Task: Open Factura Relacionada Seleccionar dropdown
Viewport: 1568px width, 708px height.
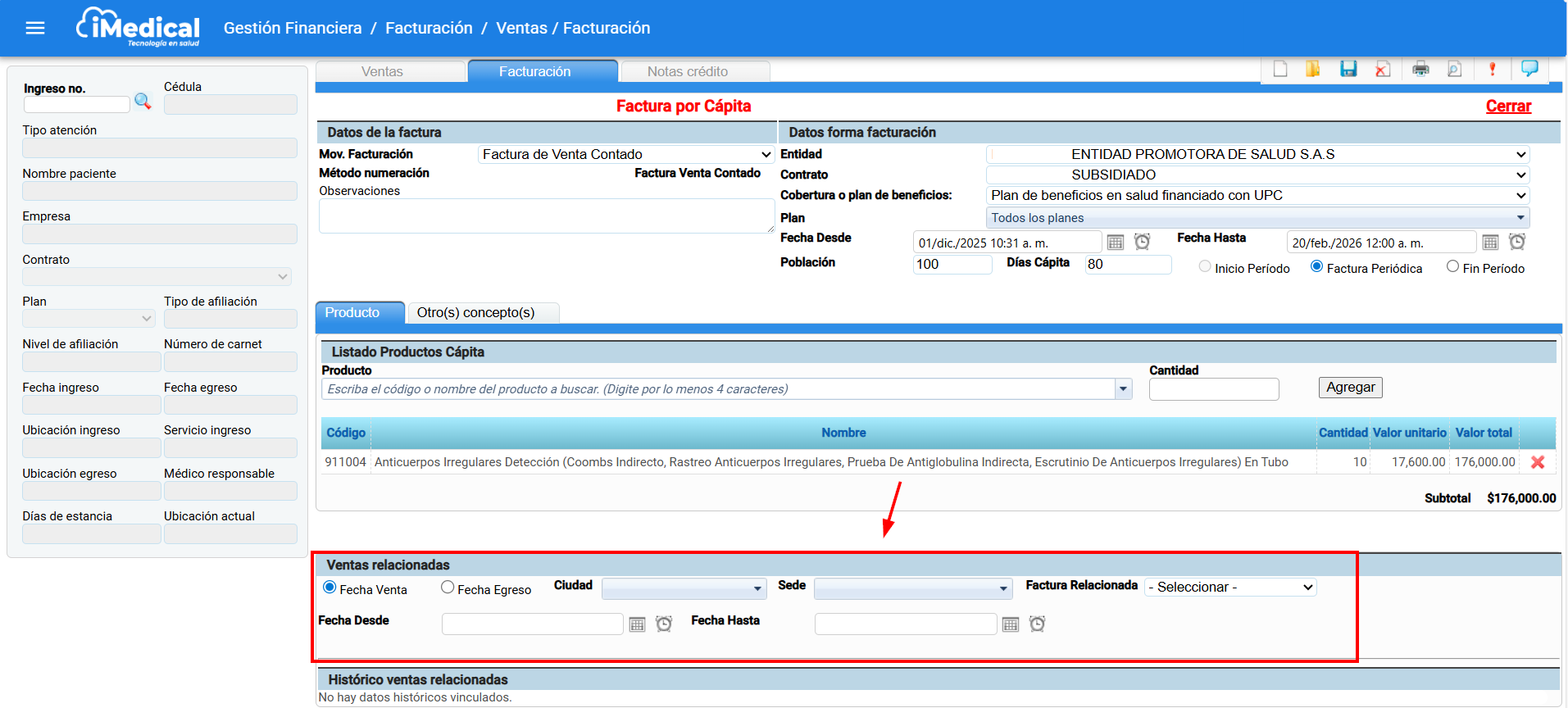Action: pos(1230,588)
